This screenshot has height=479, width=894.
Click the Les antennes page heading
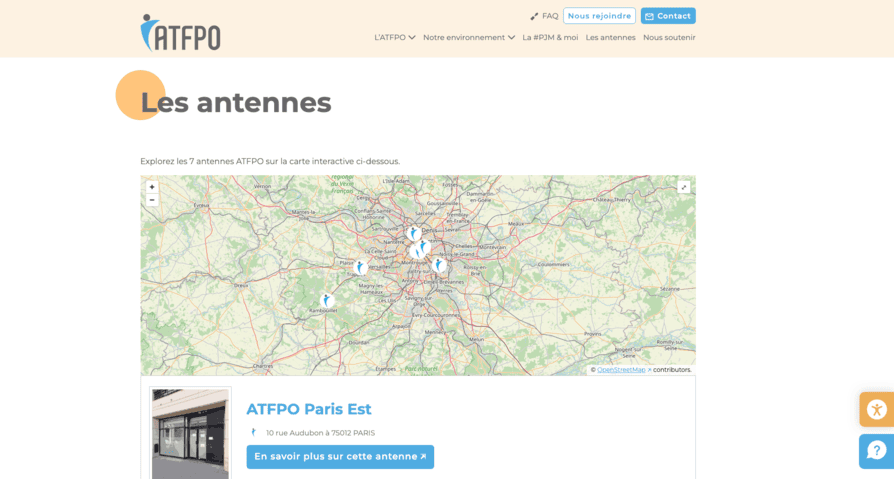coord(235,103)
